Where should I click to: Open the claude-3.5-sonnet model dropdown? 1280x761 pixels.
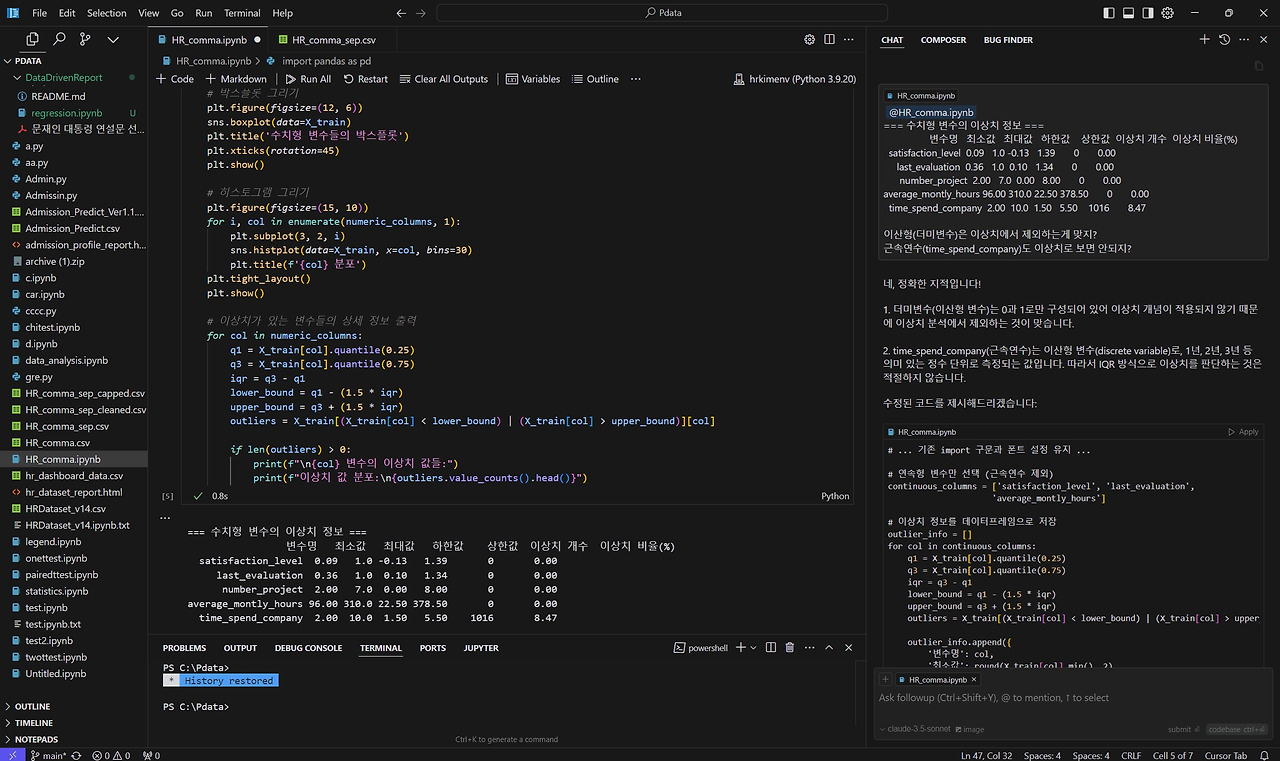click(x=916, y=729)
